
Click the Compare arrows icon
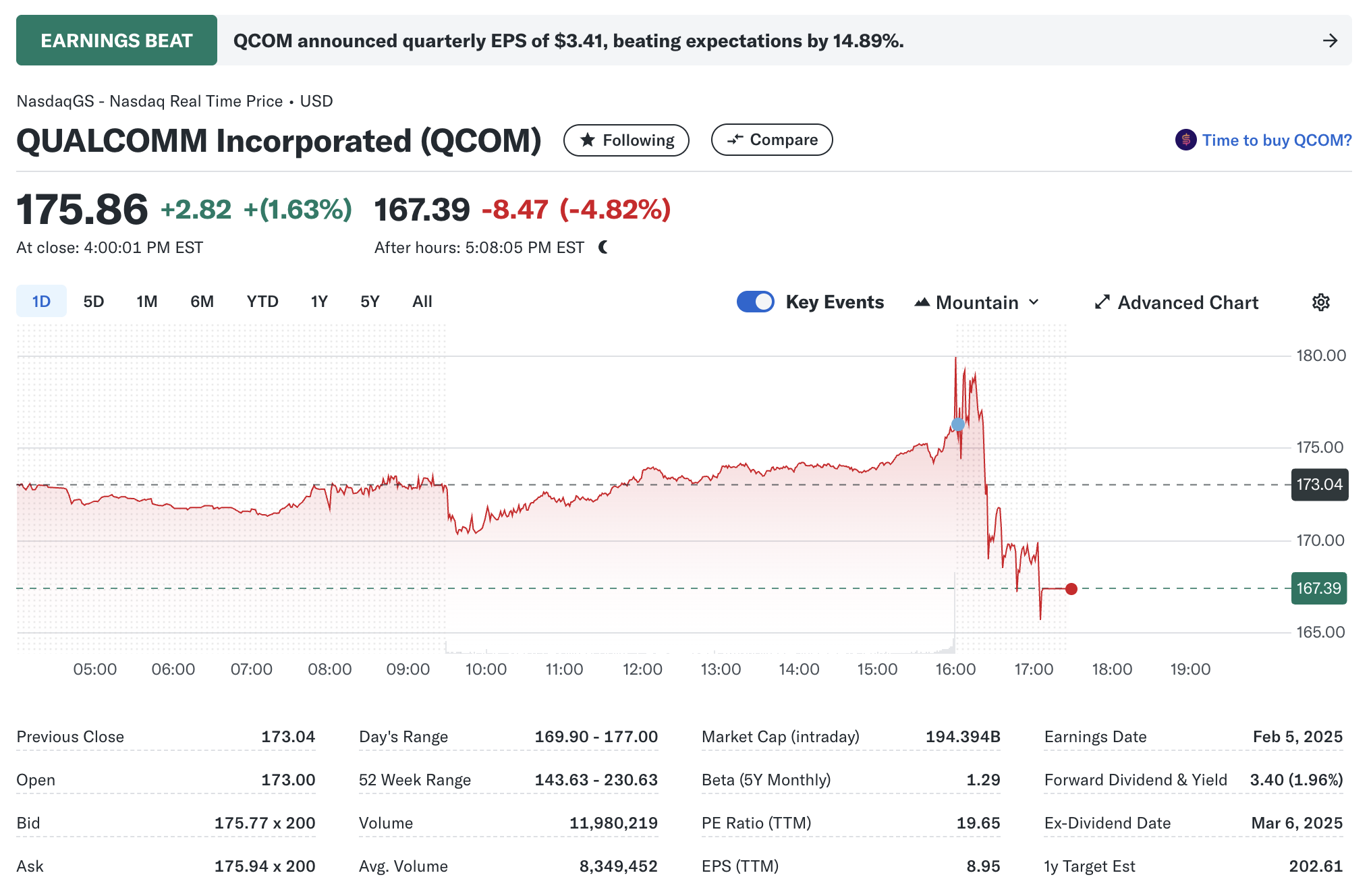click(x=735, y=140)
